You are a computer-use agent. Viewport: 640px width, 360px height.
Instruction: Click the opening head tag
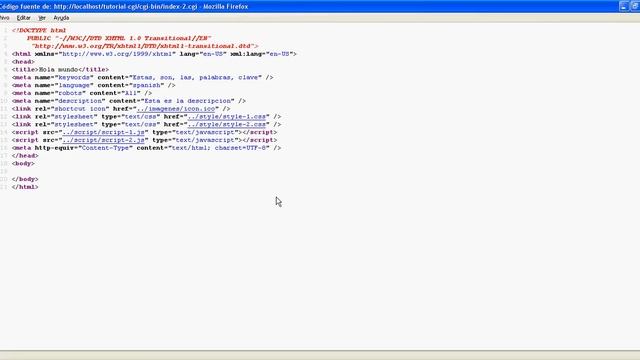tap(23, 62)
